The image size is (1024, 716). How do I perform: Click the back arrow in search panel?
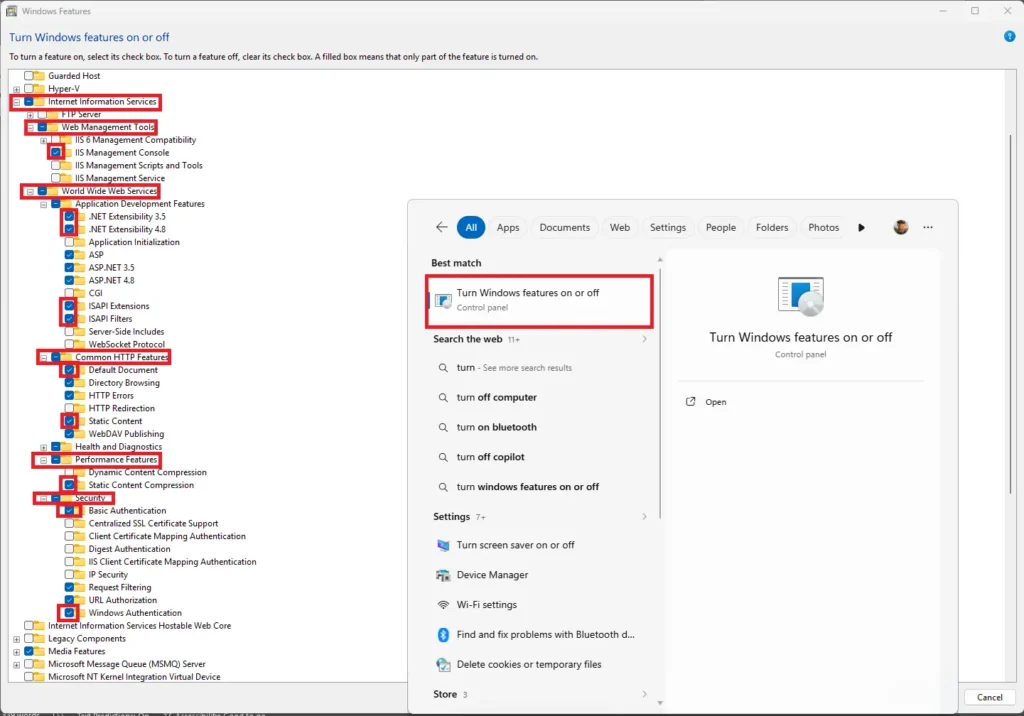pos(441,227)
